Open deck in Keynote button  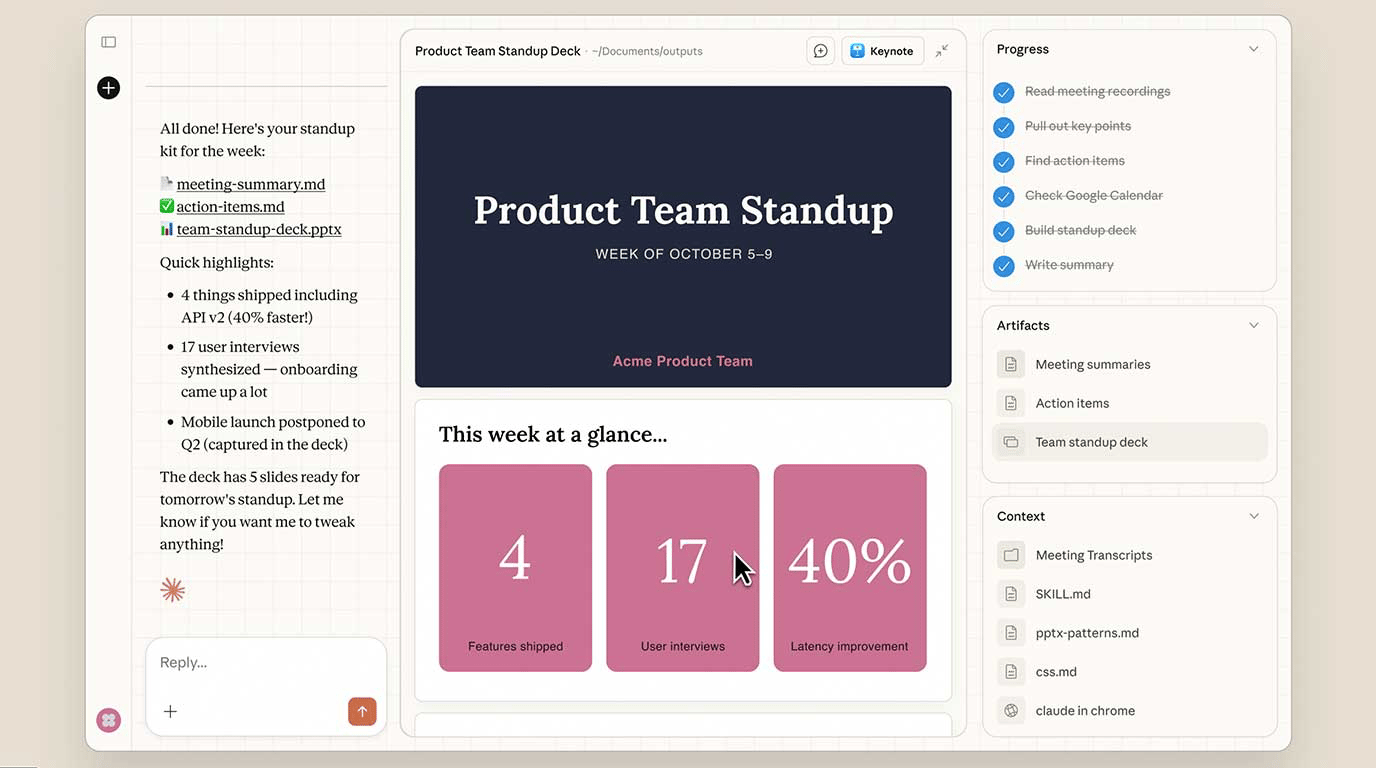point(882,51)
